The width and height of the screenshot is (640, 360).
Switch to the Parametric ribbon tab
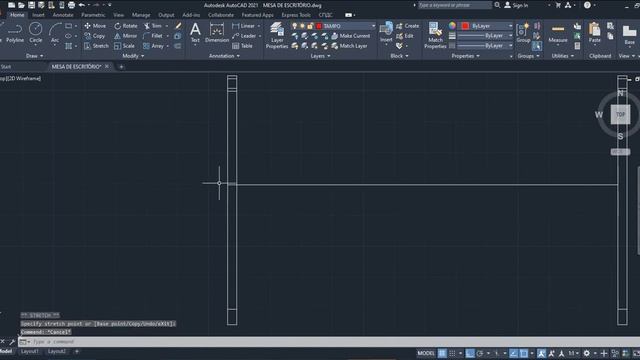point(93,15)
